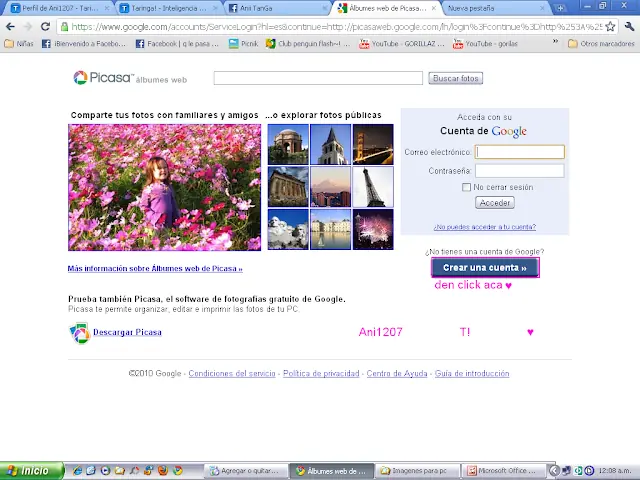640x480 pixels.
Task: Open the Guía de introducción link
Action: pos(472,373)
